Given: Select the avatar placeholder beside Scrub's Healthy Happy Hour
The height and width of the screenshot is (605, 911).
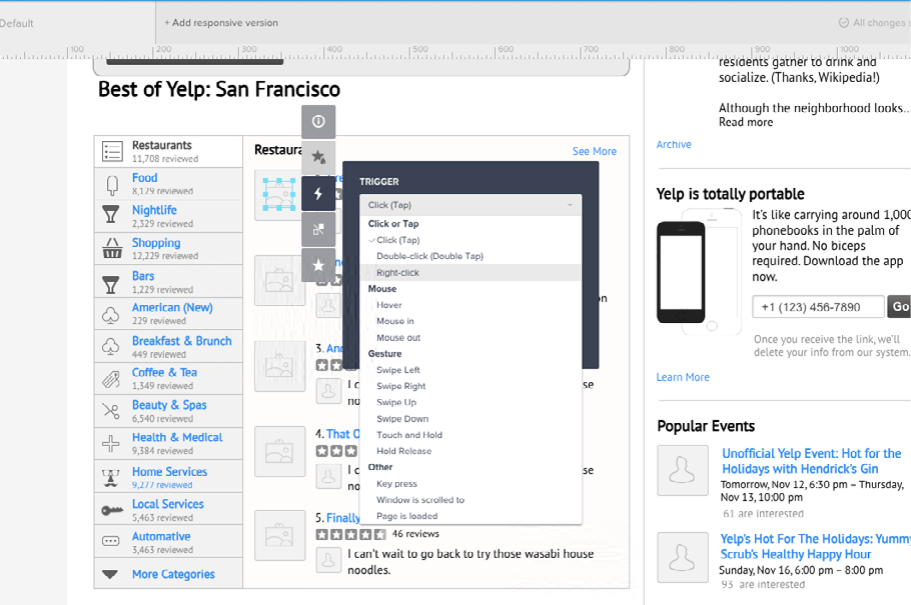Looking at the screenshot, I should 683,557.
